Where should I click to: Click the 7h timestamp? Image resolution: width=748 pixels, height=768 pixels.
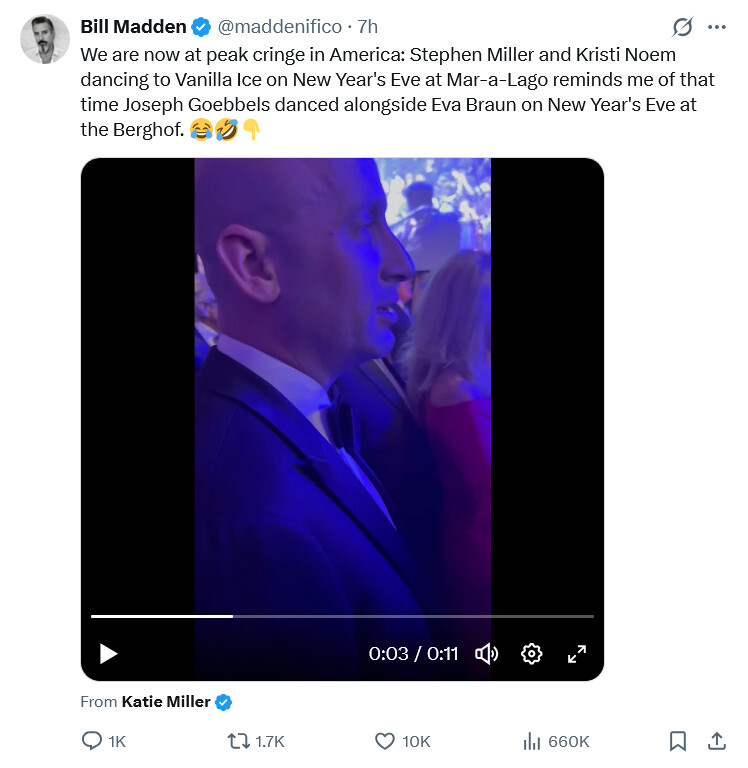(x=367, y=27)
